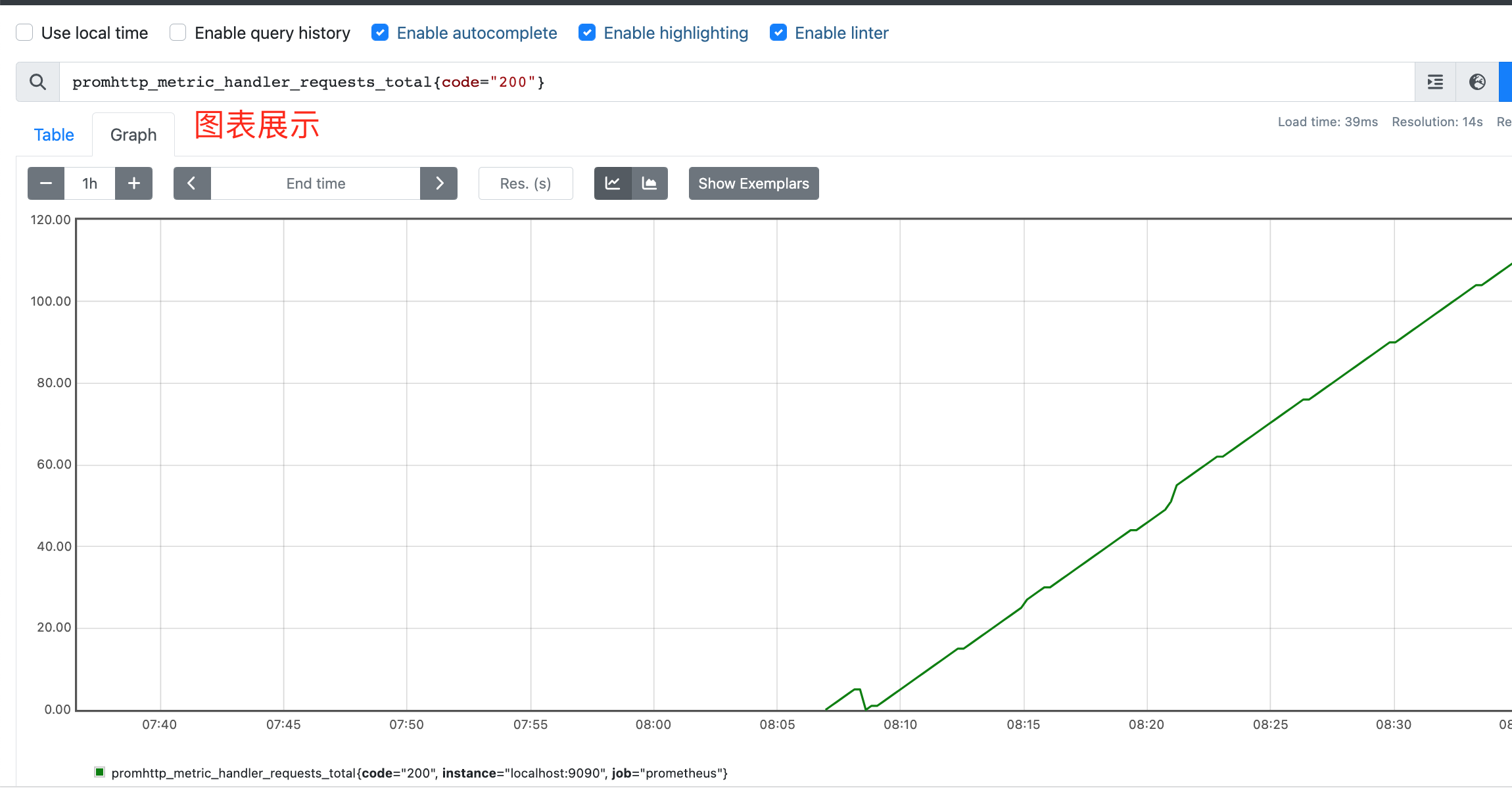Go to previous end time chevron
Viewport: 1512px width, 794px height.
[x=192, y=183]
